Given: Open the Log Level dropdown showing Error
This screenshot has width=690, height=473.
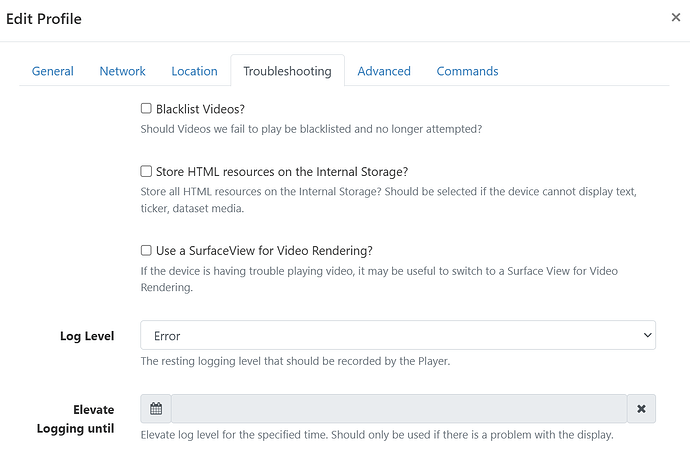Looking at the screenshot, I should (x=397, y=336).
